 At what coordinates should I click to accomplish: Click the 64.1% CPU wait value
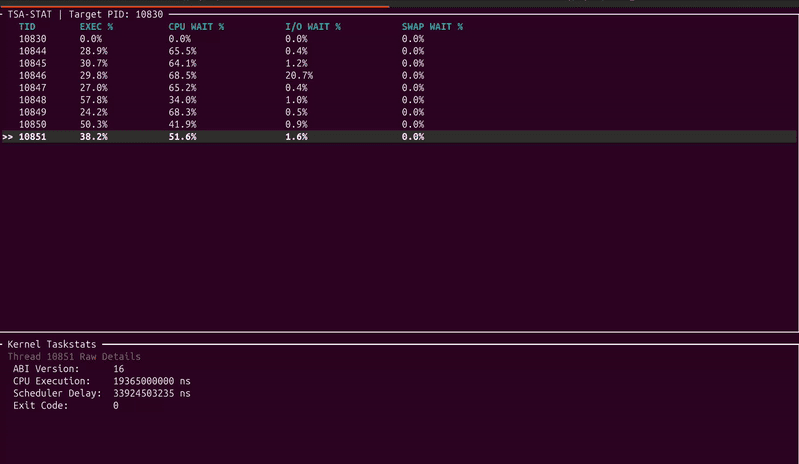(x=182, y=63)
